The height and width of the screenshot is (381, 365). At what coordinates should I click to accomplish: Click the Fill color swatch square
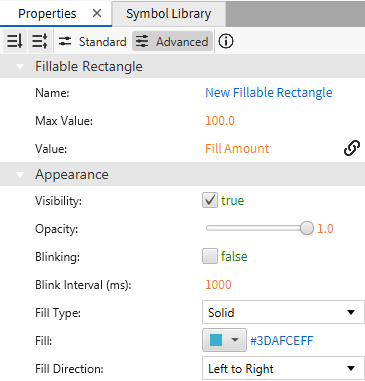click(216, 340)
